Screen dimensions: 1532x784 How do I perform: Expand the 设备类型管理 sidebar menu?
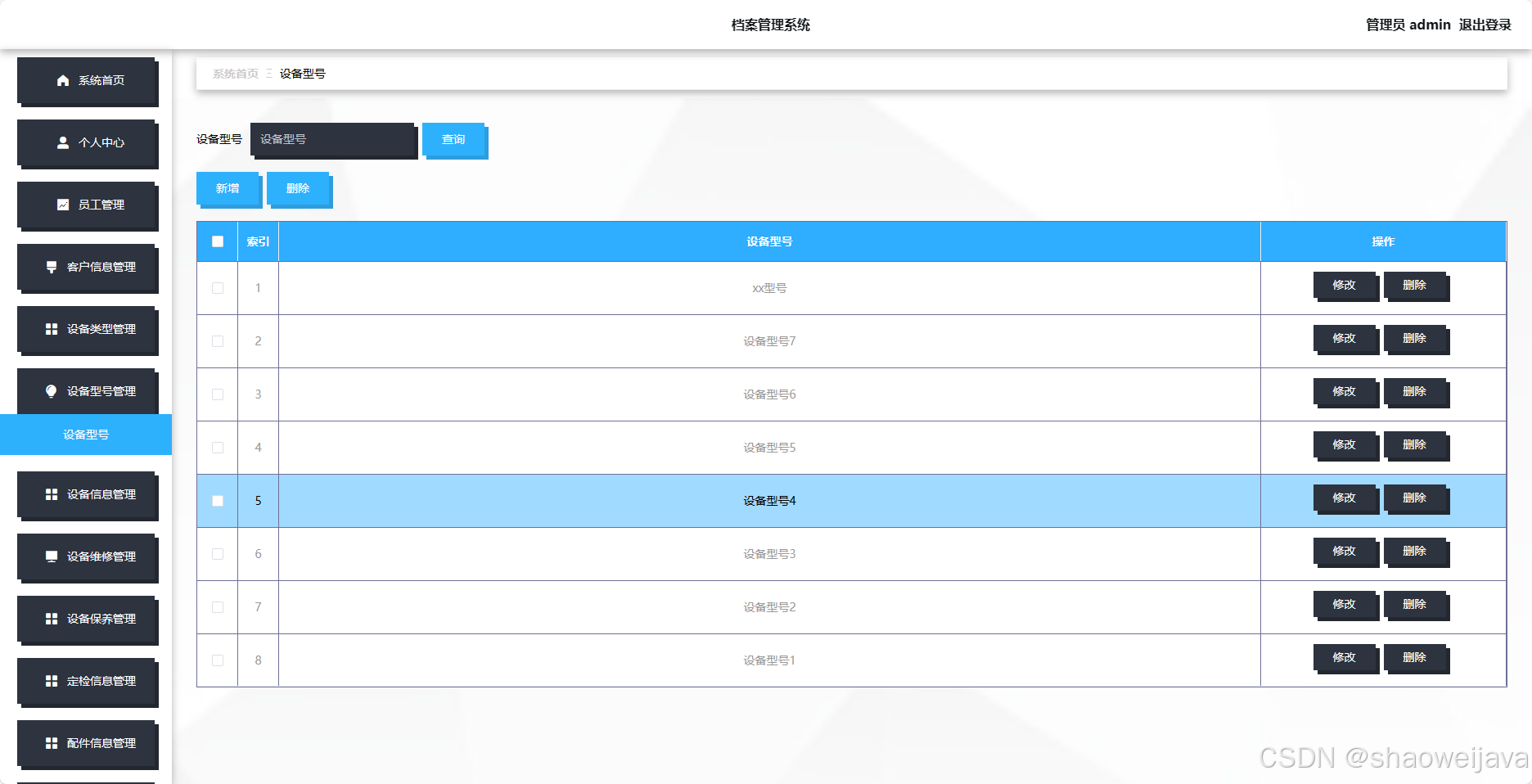click(x=87, y=330)
